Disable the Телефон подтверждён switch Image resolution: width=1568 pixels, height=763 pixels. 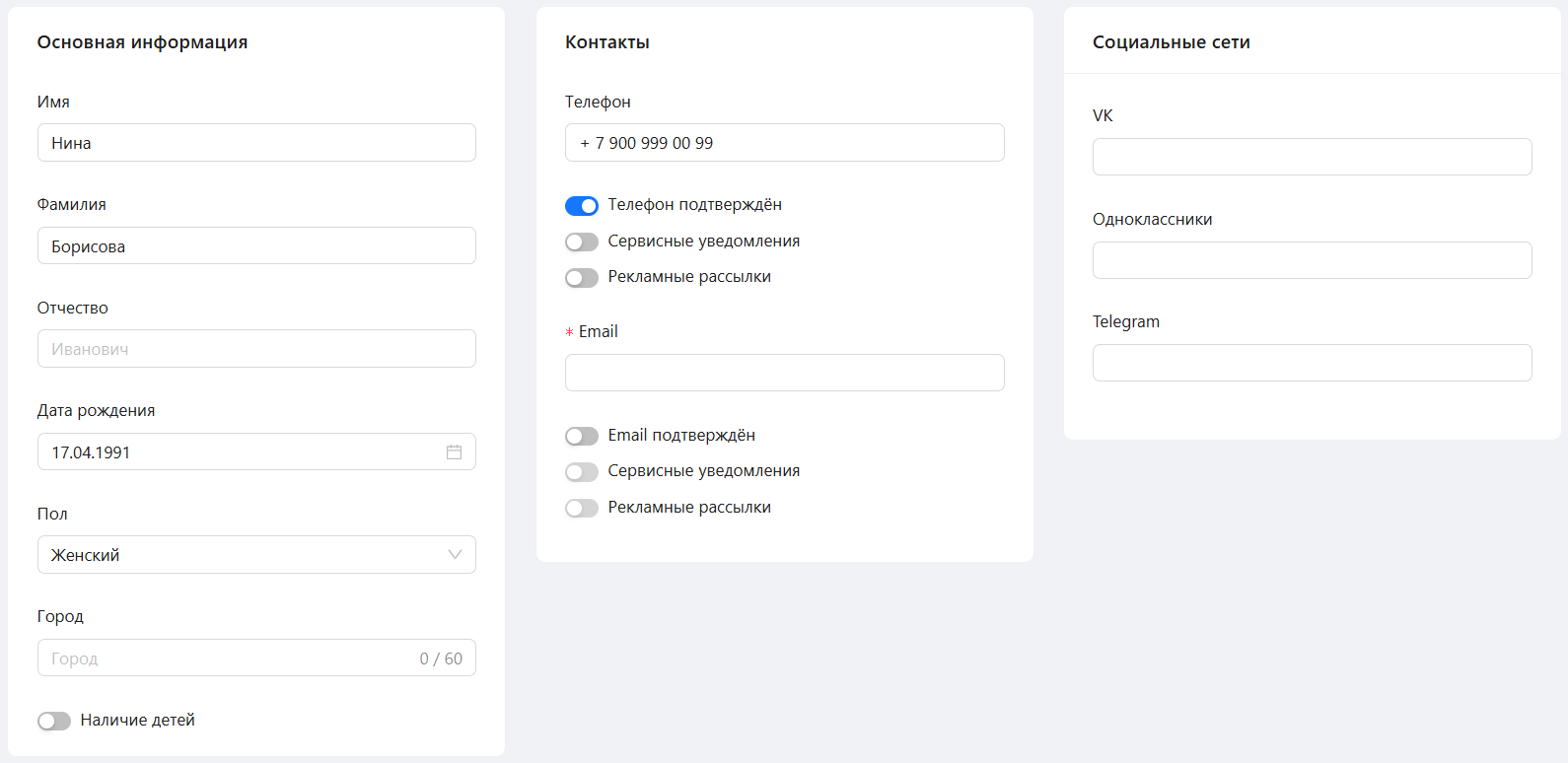tap(582, 206)
